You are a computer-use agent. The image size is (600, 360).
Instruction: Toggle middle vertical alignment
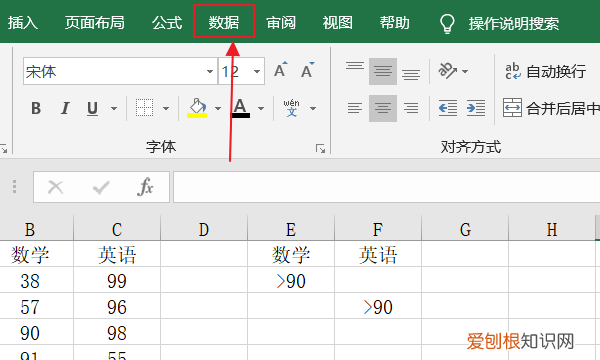tap(383, 71)
